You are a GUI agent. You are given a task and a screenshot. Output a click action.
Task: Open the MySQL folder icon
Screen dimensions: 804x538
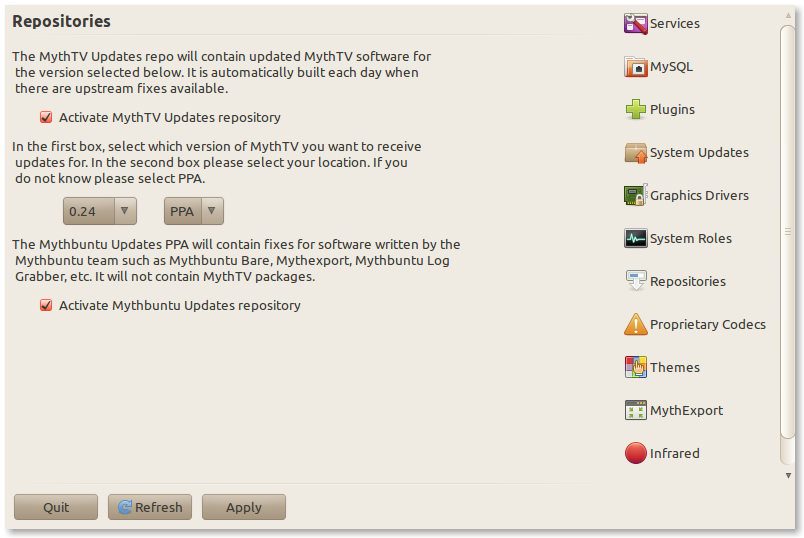pyautogui.click(x=635, y=67)
